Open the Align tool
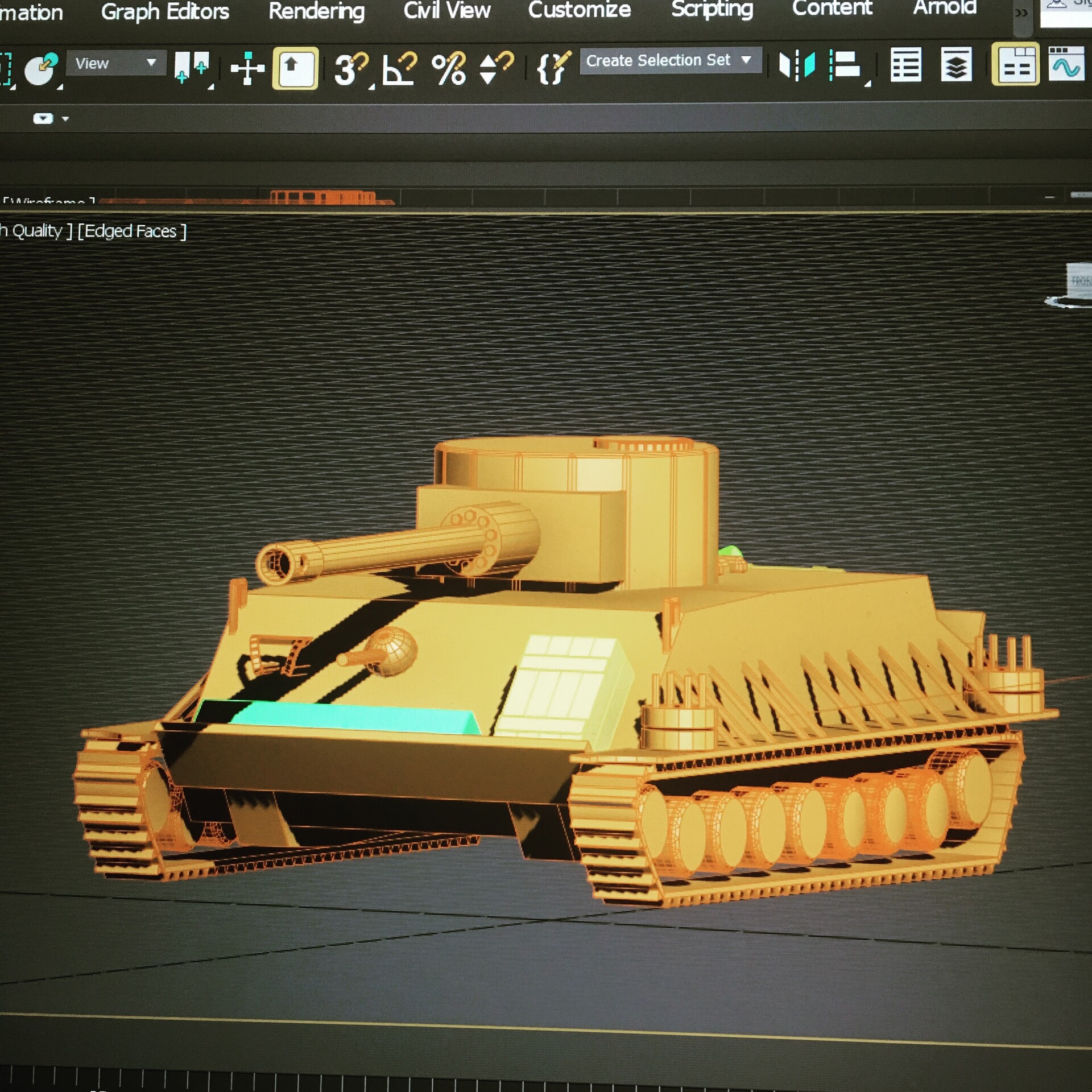This screenshot has width=1092, height=1092. [x=843, y=65]
